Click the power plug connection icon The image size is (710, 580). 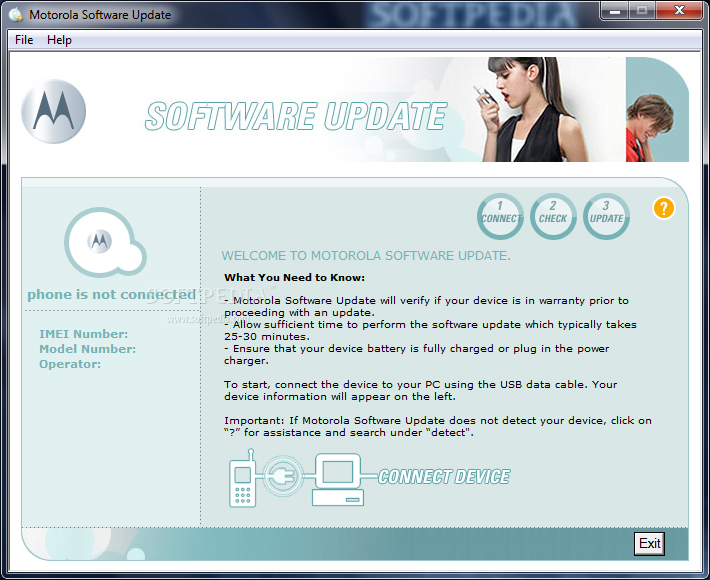(x=283, y=476)
